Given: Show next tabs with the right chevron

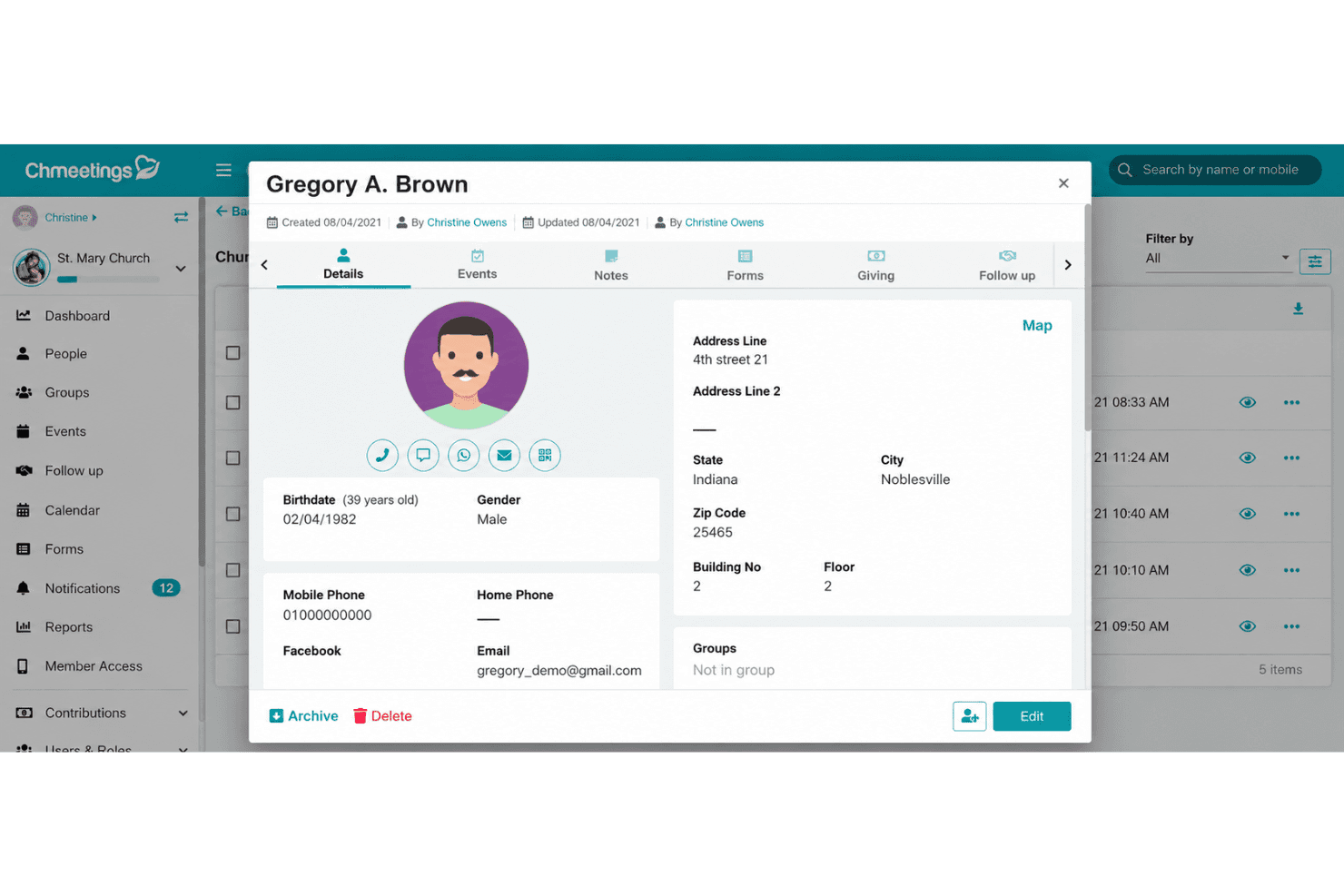Looking at the screenshot, I should pyautogui.click(x=1068, y=265).
